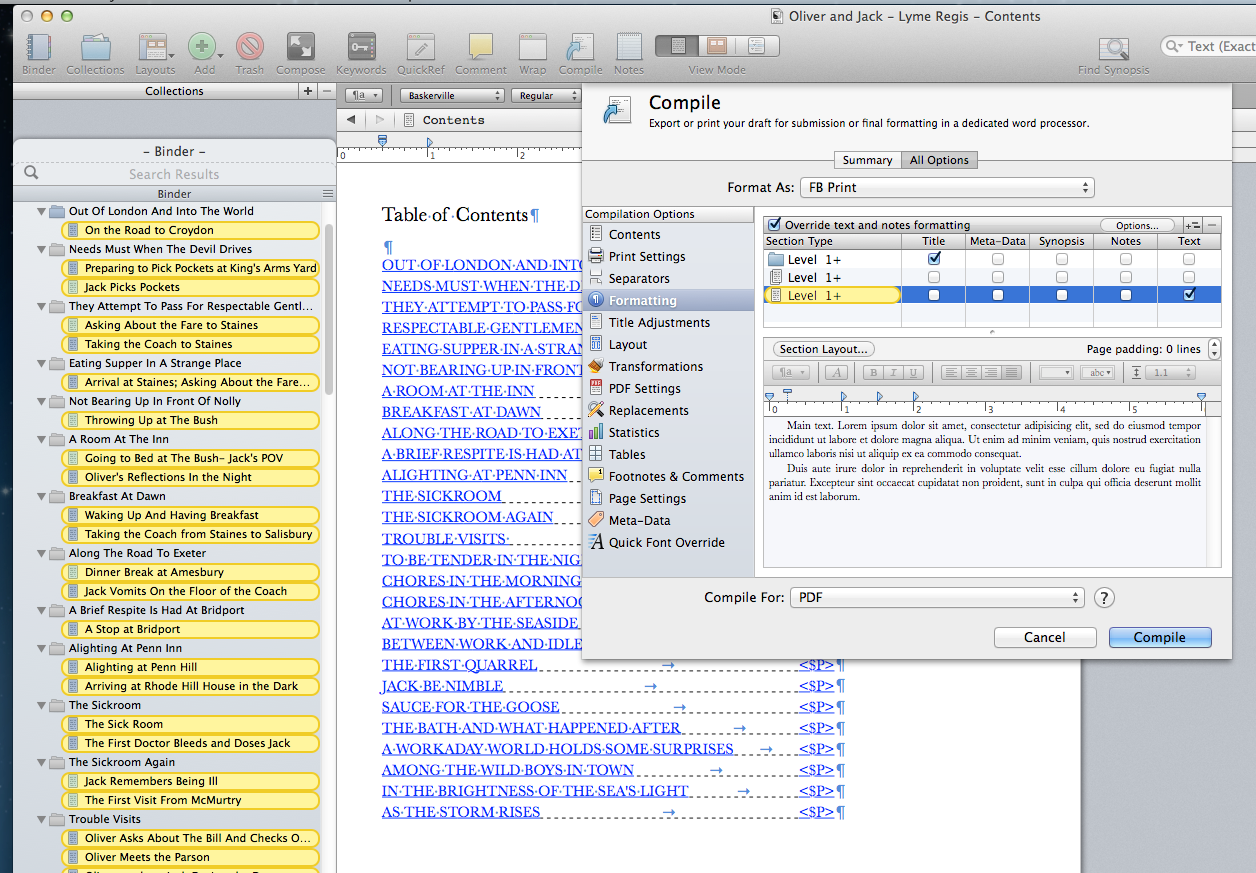Click the Cancel button
1256x873 pixels.
(x=1045, y=637)
